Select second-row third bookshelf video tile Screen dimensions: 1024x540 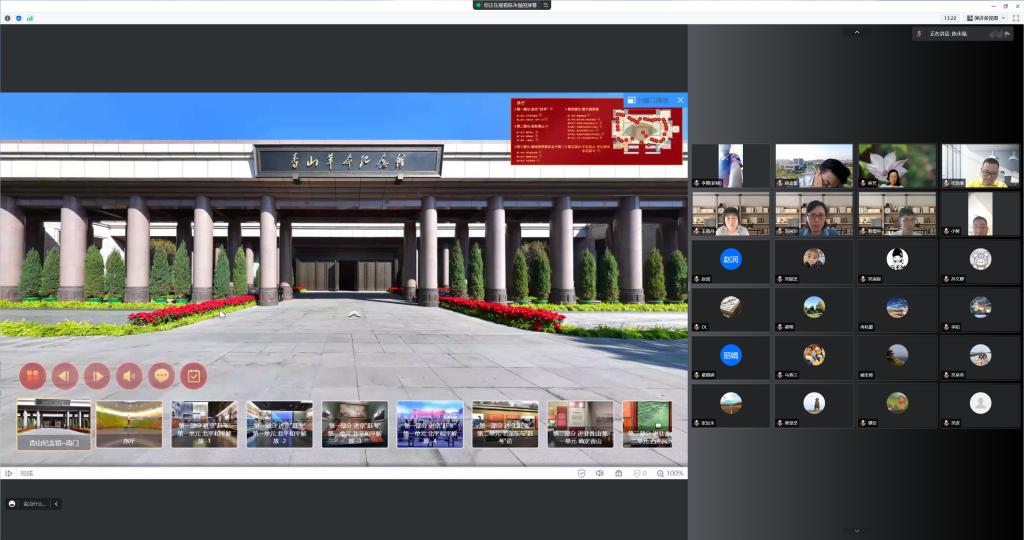click(897, 214)
